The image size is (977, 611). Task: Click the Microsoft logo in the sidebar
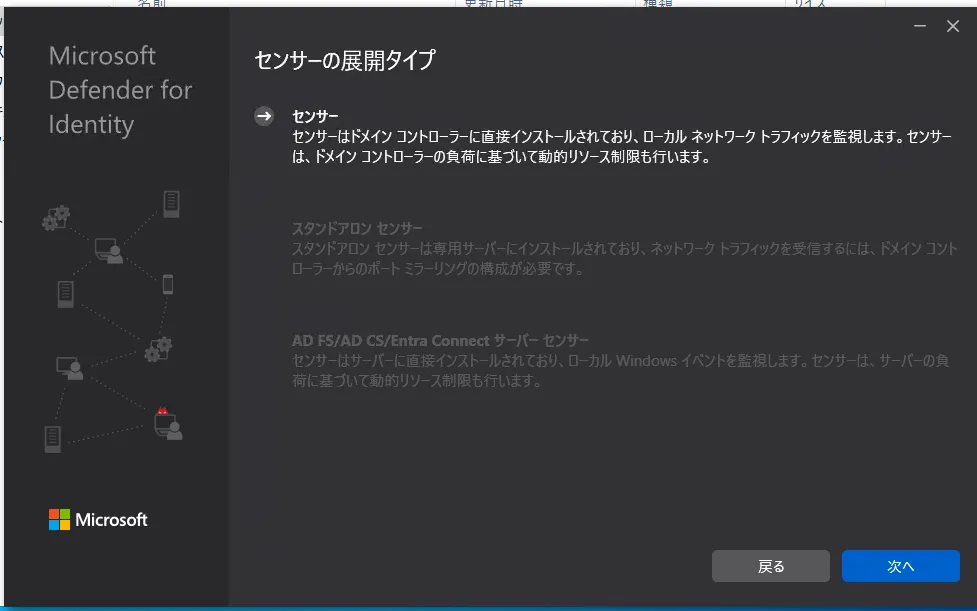[x=97, y=519]
